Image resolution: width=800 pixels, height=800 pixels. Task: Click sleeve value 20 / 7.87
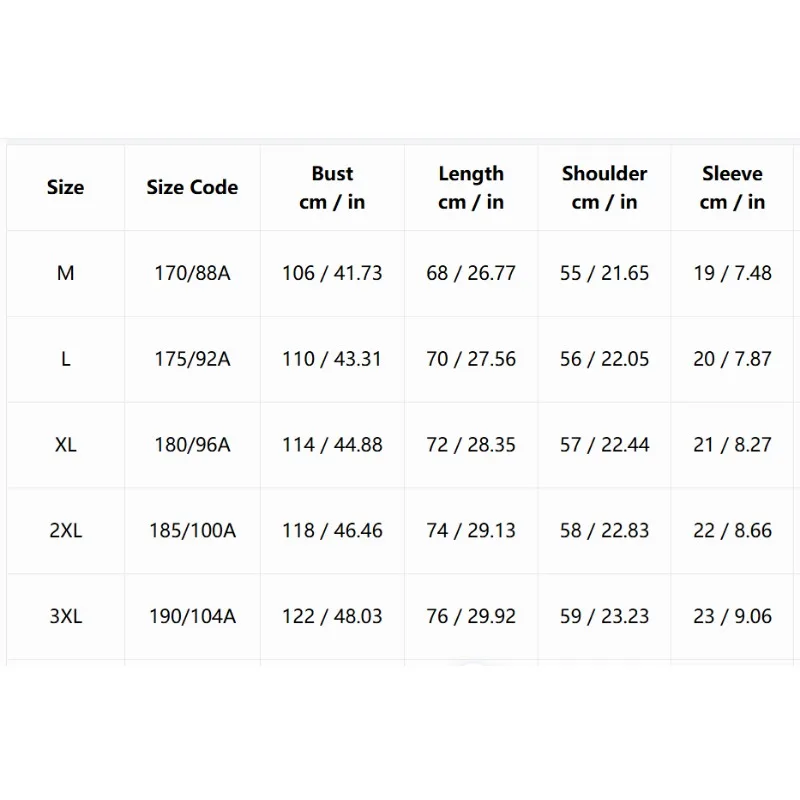(x=732, y=359)
